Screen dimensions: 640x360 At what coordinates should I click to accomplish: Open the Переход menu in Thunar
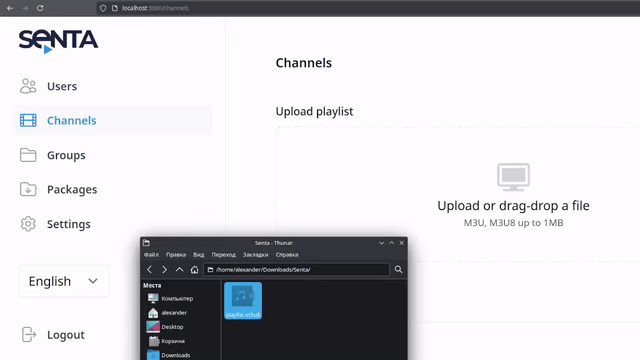(223, 255)
